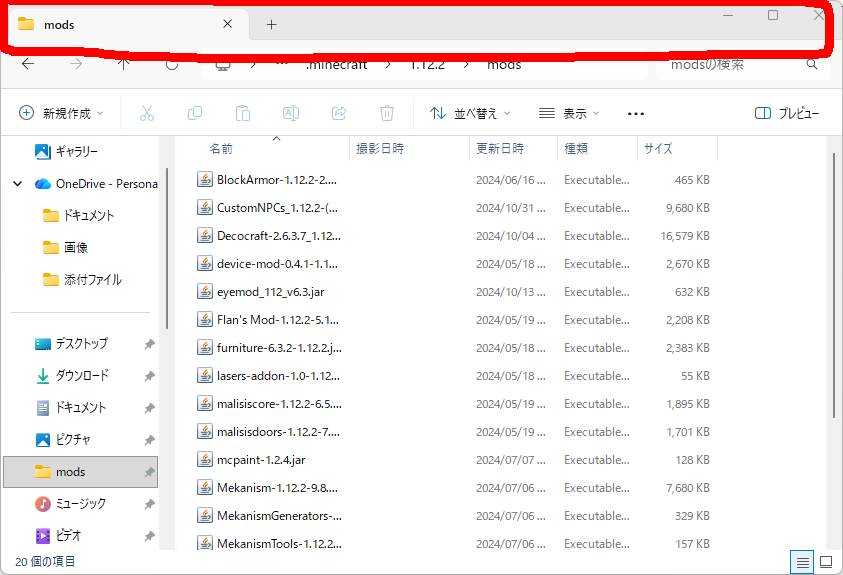Click the Copy icon in toolbar
The image size is (843, 575).
[195, 113]
